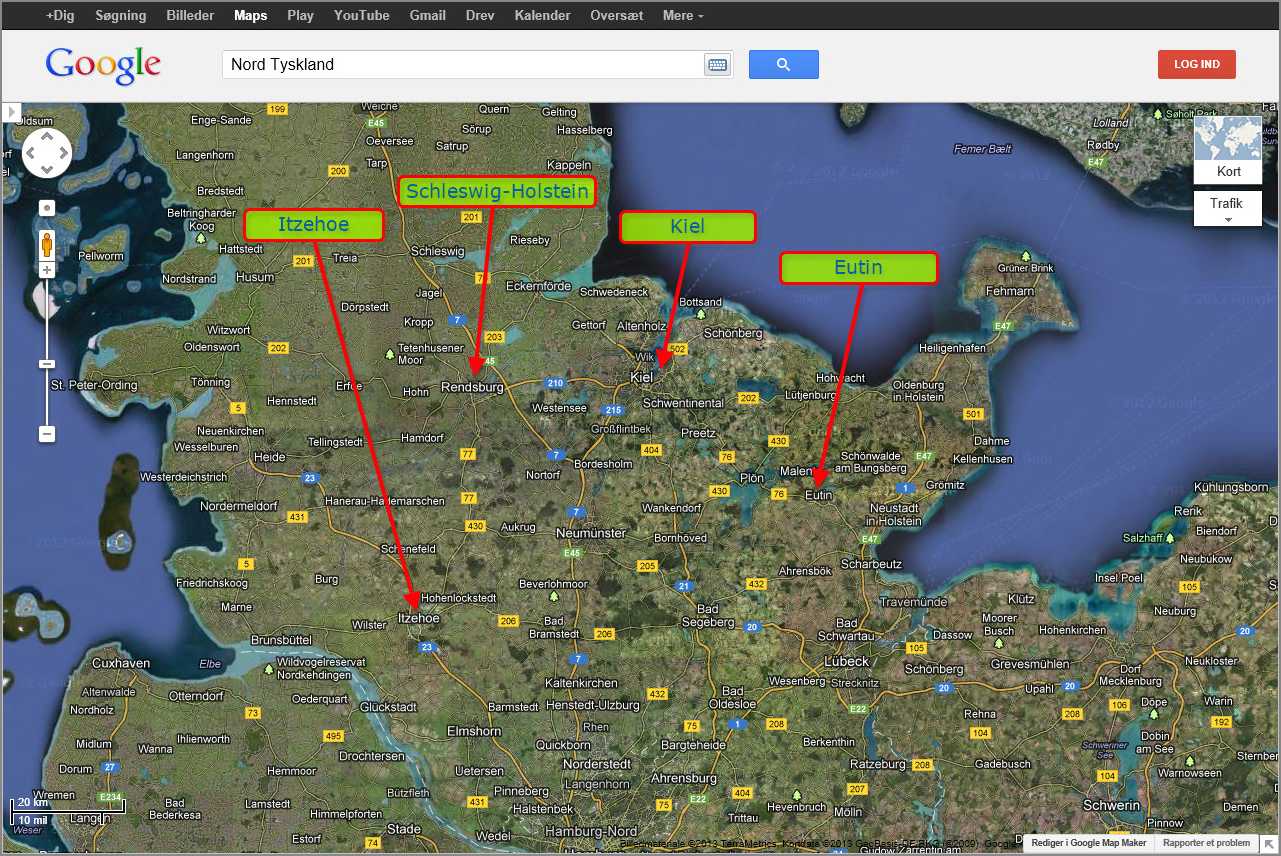
Task: Go to Gmail in the top bar
Action: pyautogui.click(x=427, y=16)
